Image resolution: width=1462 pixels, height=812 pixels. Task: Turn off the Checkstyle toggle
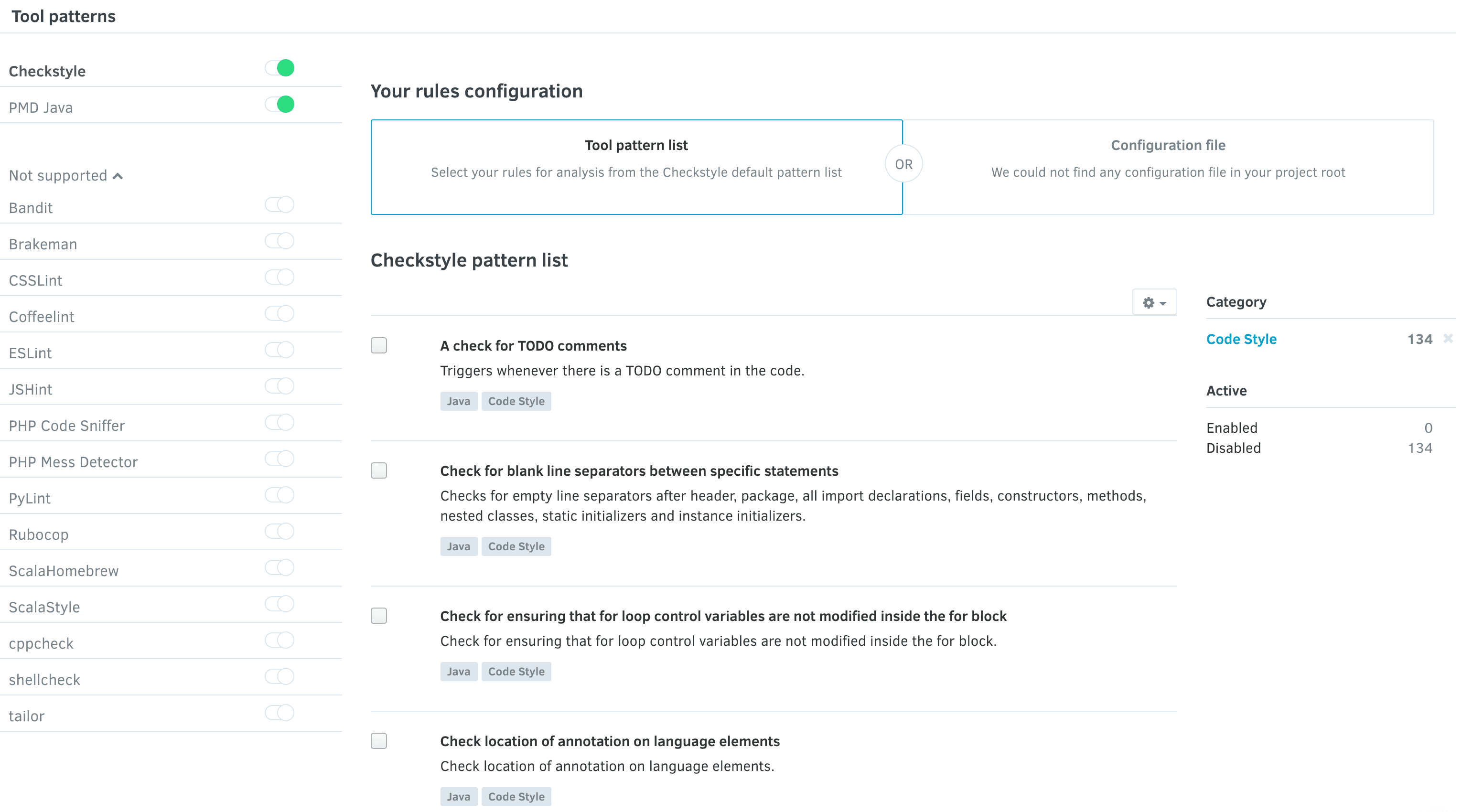(279, 68)
